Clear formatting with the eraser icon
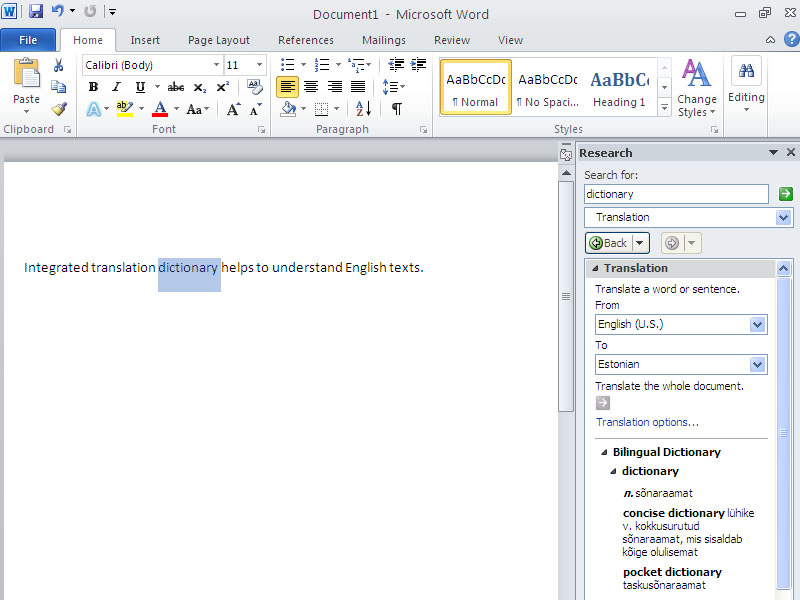Screen dimensions: 800x600 pyautogui.click(x=255, y=87)
